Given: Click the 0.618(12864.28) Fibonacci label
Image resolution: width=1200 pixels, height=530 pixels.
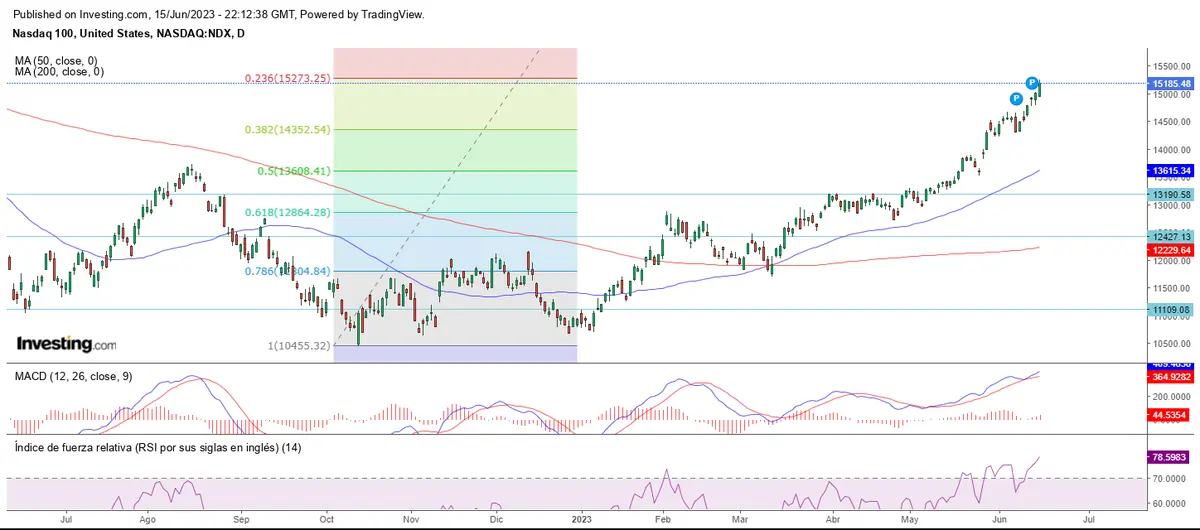Looking at the screenshot, I should point(288,212).
